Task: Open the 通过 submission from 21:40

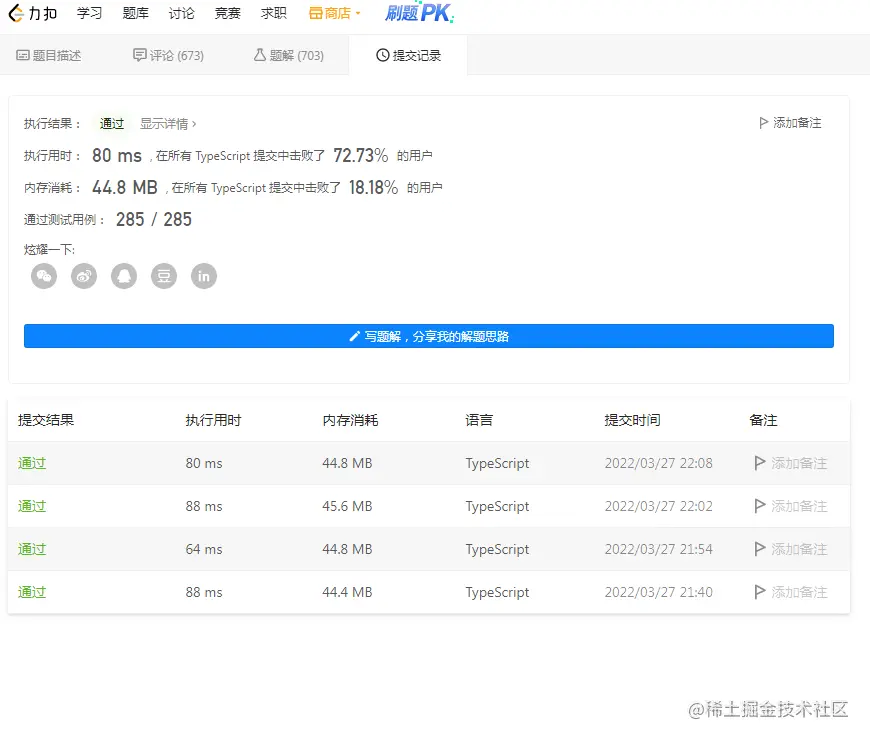Action: pos(32,592)
